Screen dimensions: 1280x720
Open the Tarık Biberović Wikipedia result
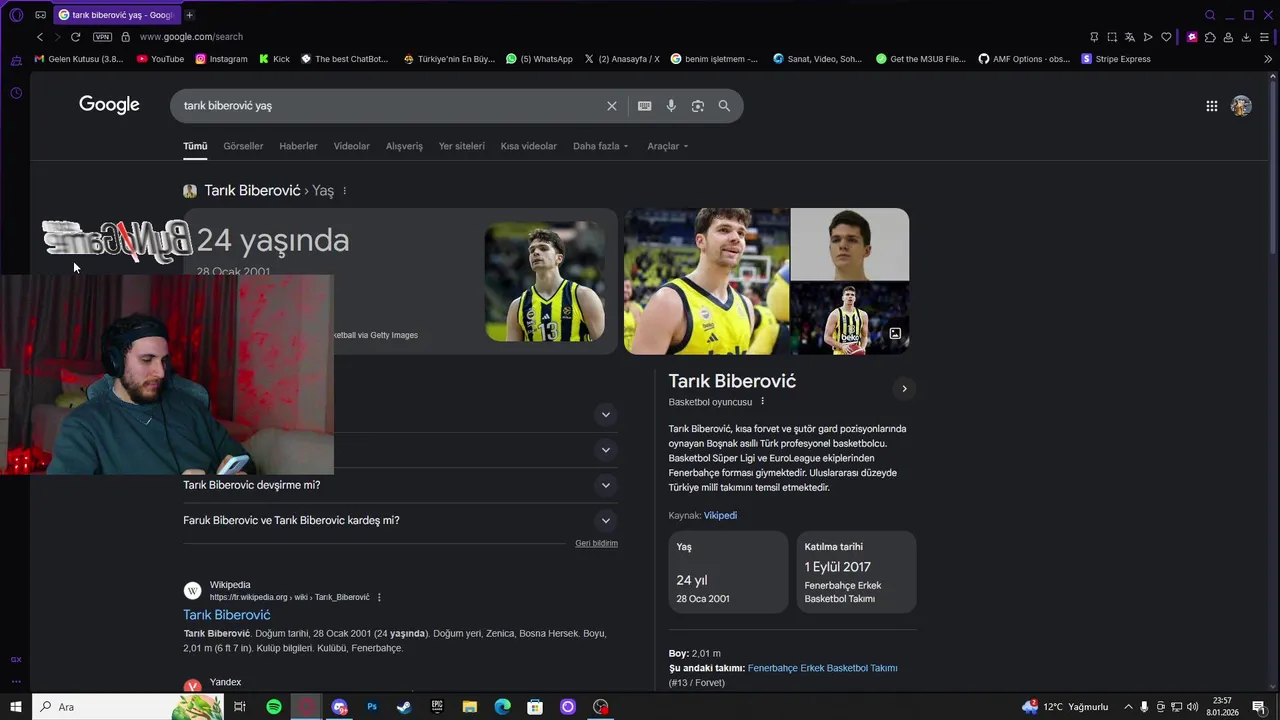[227, 615]
